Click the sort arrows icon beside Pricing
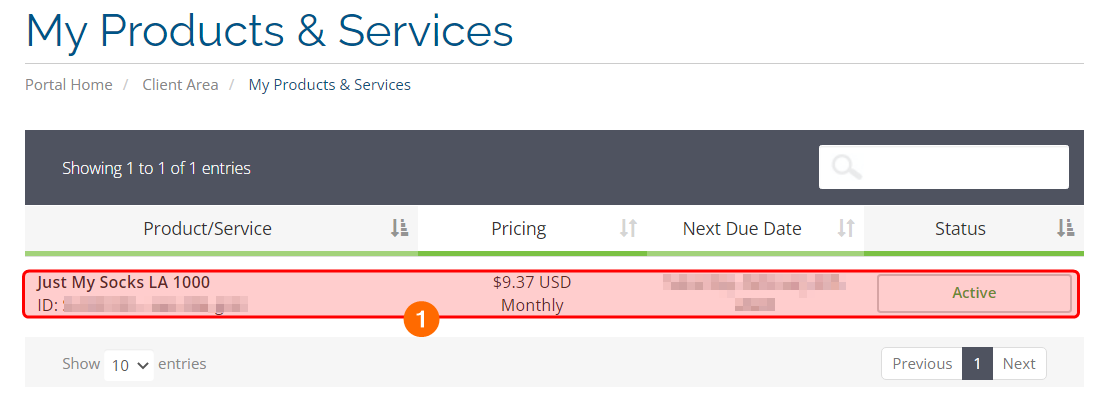1104x407 pixels. 628,229
